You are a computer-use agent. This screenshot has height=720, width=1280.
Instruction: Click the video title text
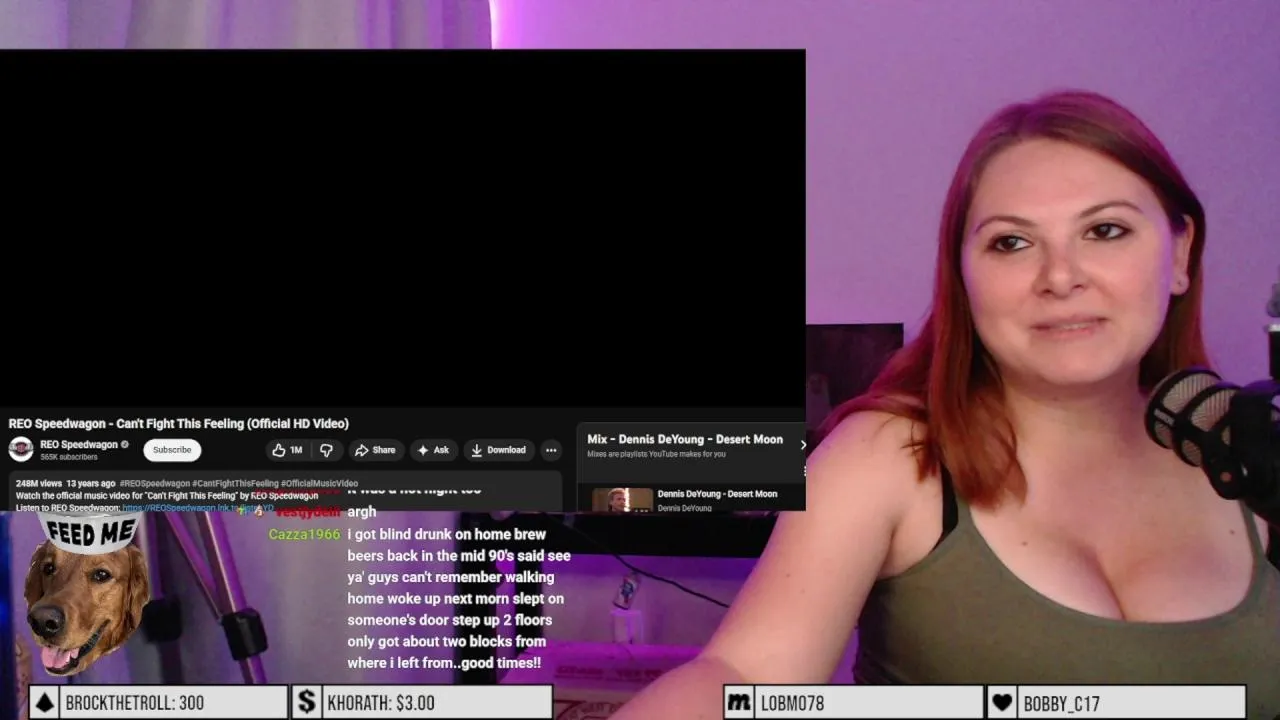179,424
